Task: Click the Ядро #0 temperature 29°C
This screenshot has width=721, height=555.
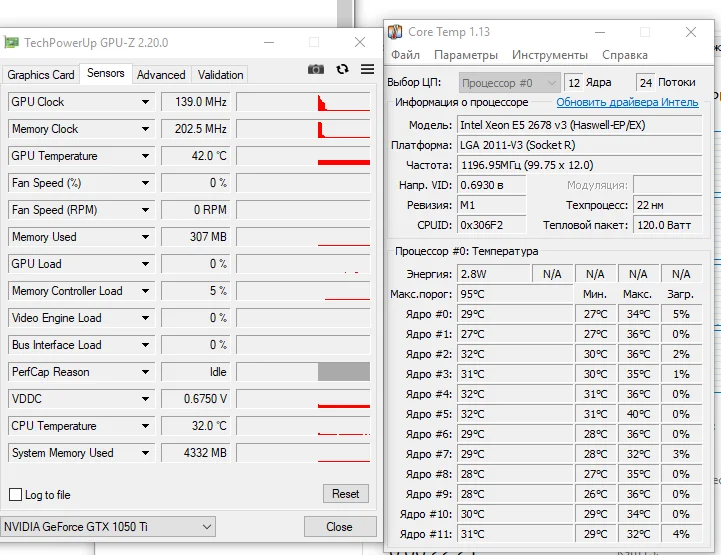Action: pyautogui.click(x=515, y=314)
